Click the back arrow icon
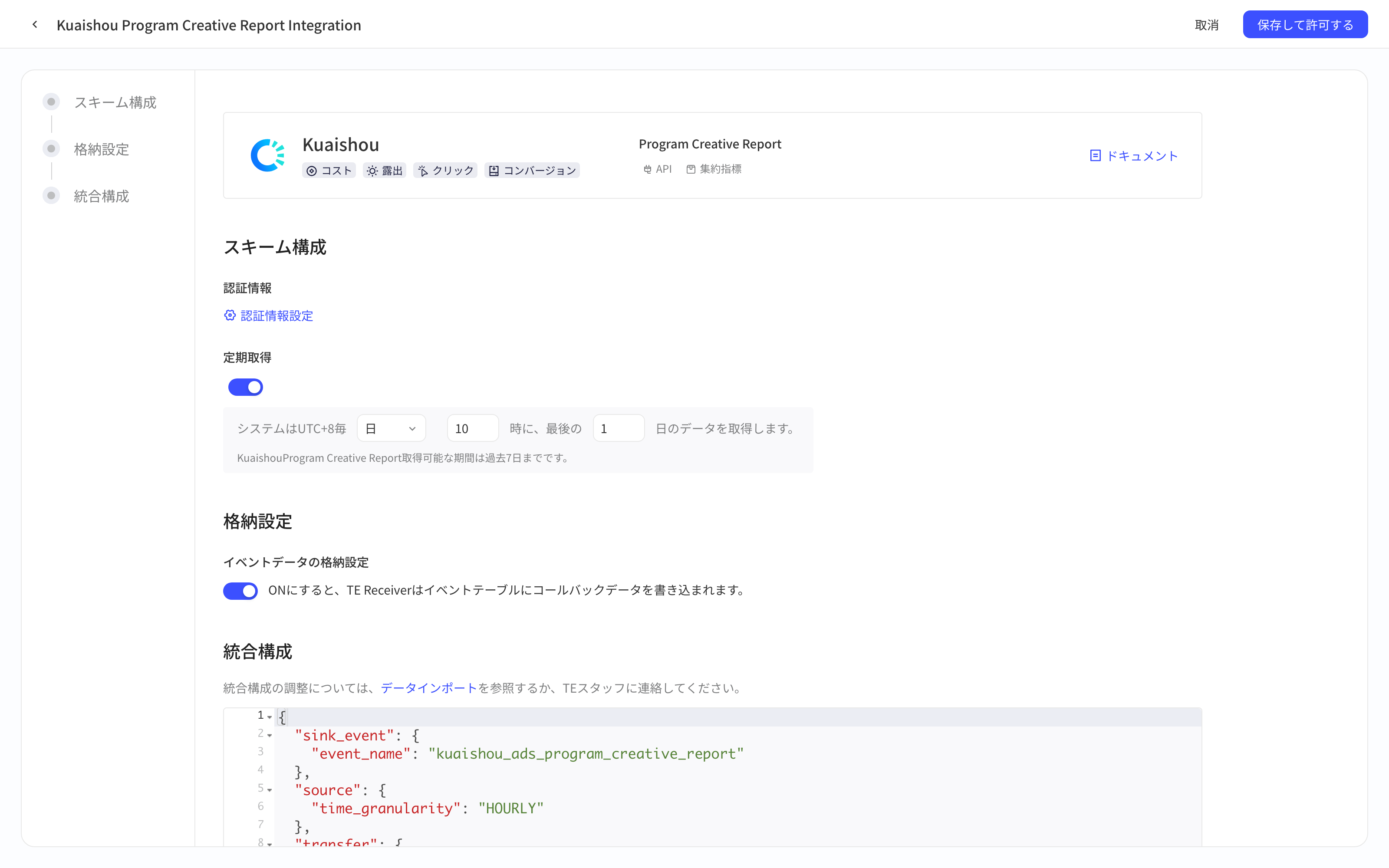 (35, 25)
